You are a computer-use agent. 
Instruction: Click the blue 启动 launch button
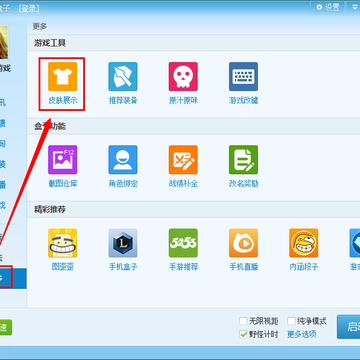pos(348,327)
